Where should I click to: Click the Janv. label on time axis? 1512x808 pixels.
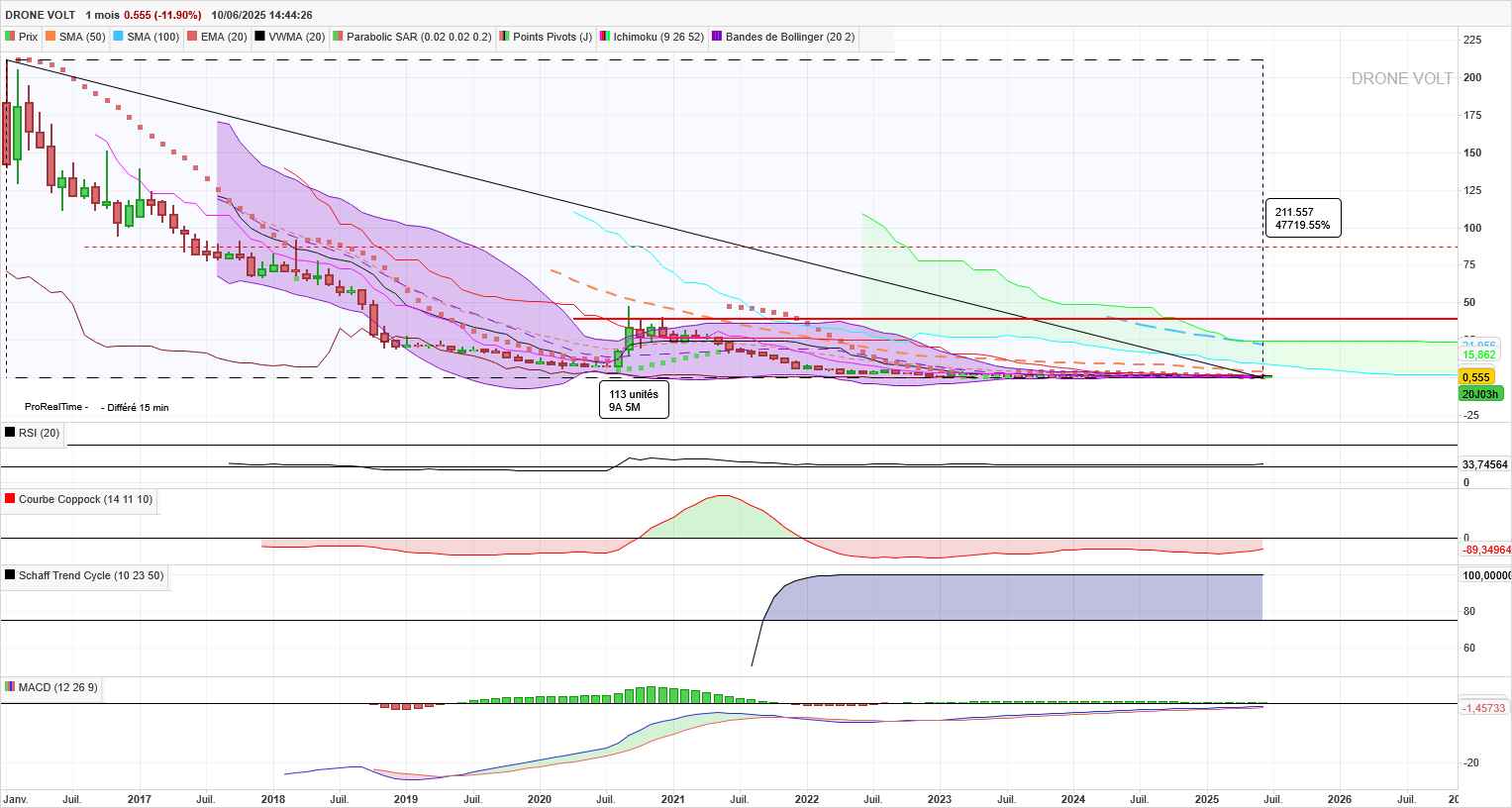coord(16,798)
